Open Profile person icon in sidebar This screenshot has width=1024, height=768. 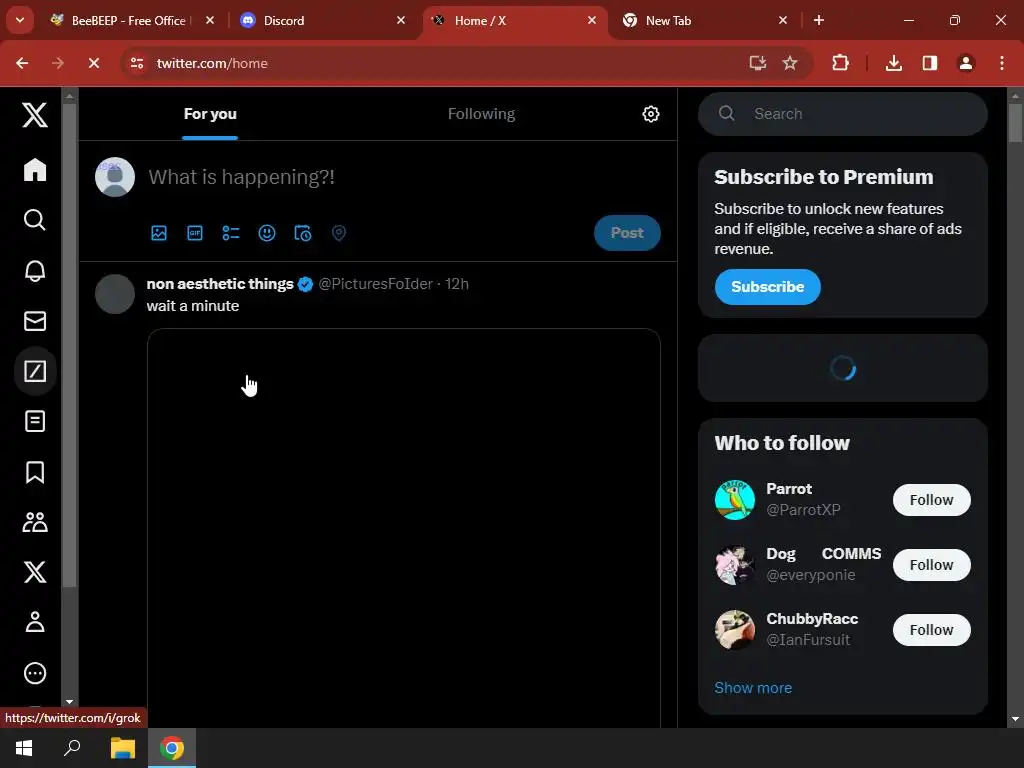[35, 622]
